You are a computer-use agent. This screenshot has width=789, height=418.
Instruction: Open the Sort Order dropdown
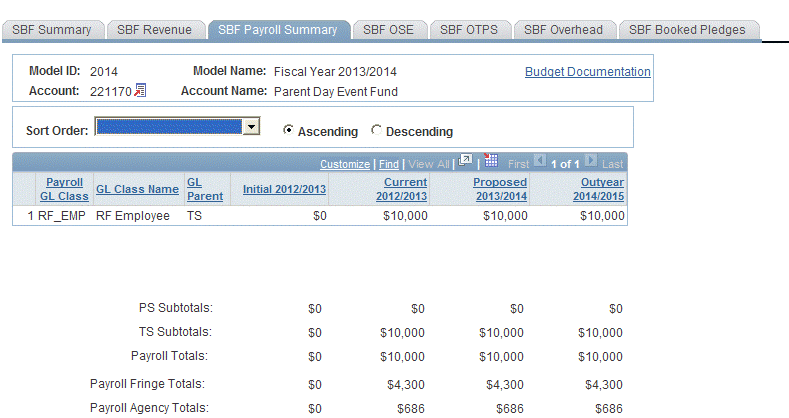click(252, 127)
